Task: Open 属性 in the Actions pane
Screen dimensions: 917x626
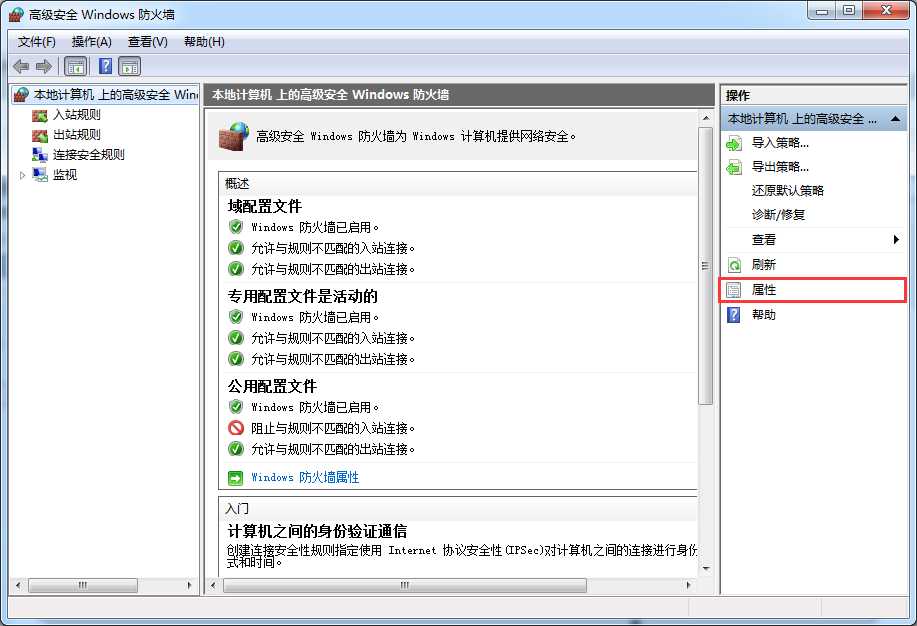Action: (x=812, y=290)
